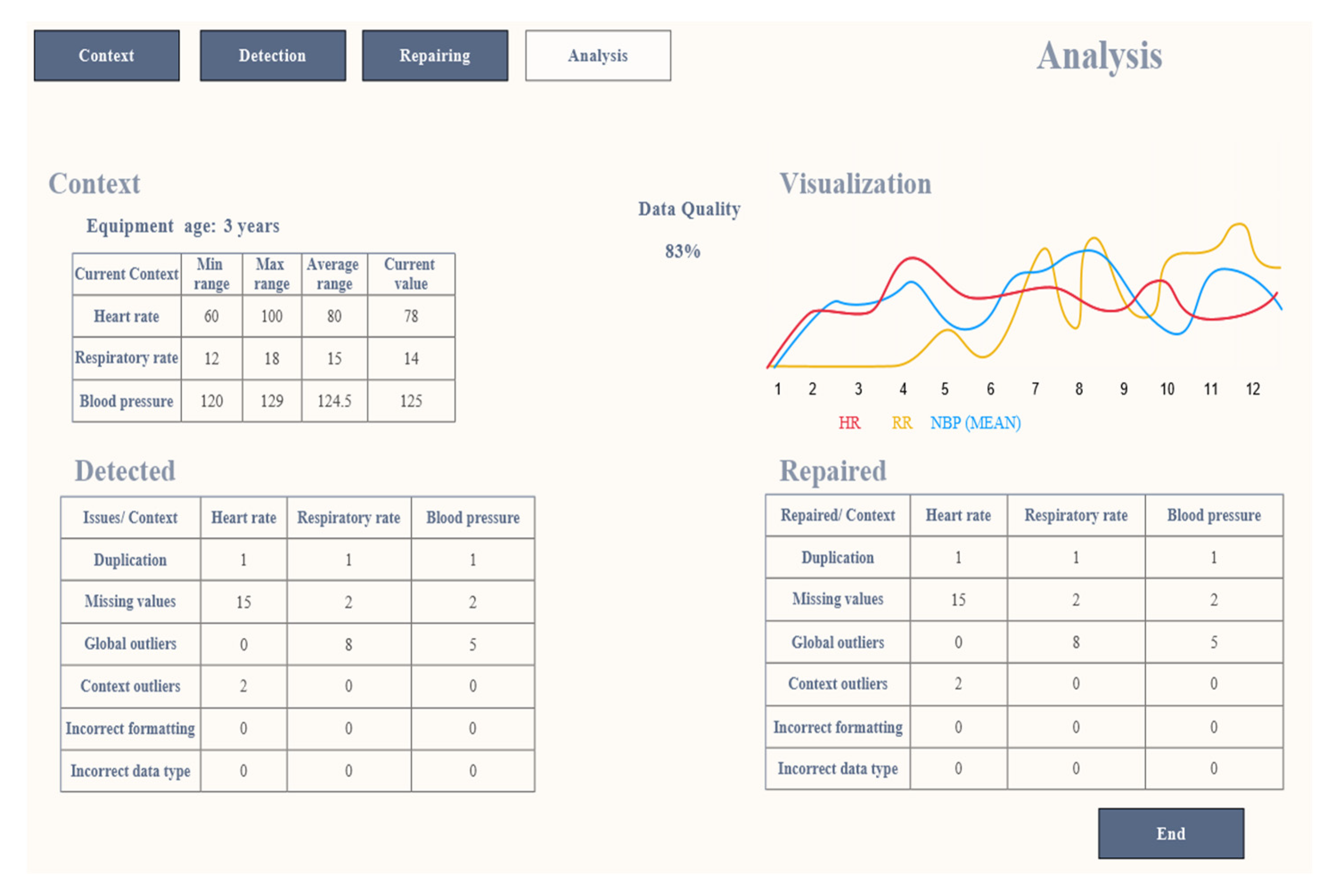Click the RR legend label
This screenshot has height=896, width=1327.
click(x=901, y=423)
